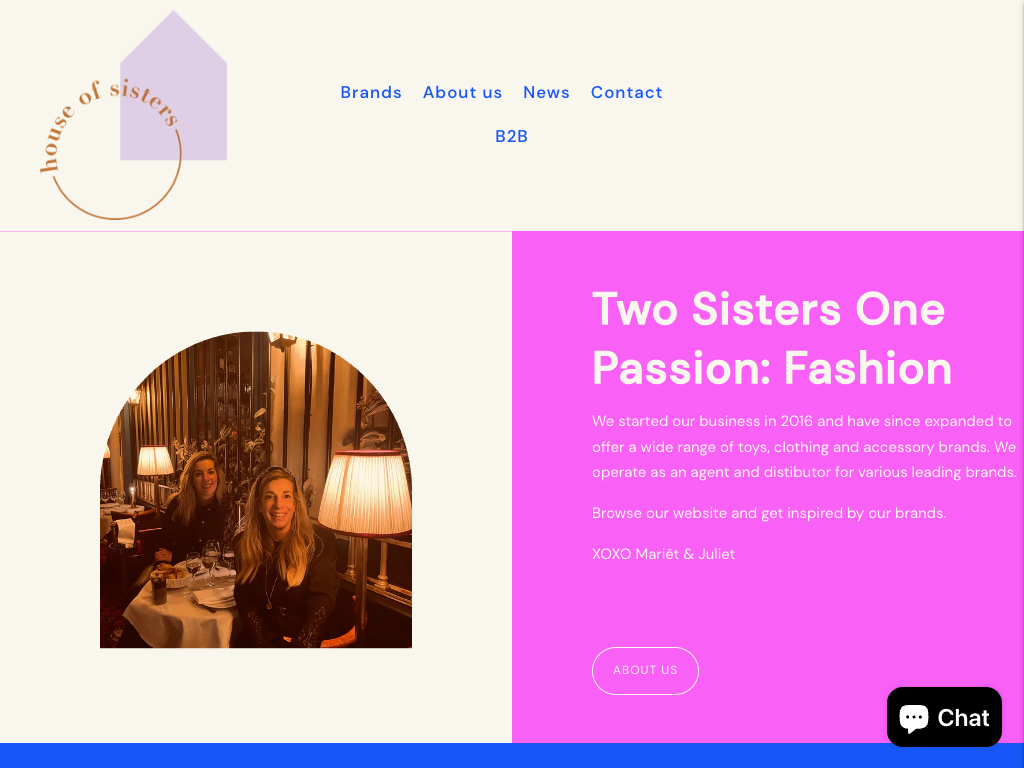This screenshot has width=1024, height=768.
Task: Click the Browse our website sentence
Action: [x=769, y=513]
